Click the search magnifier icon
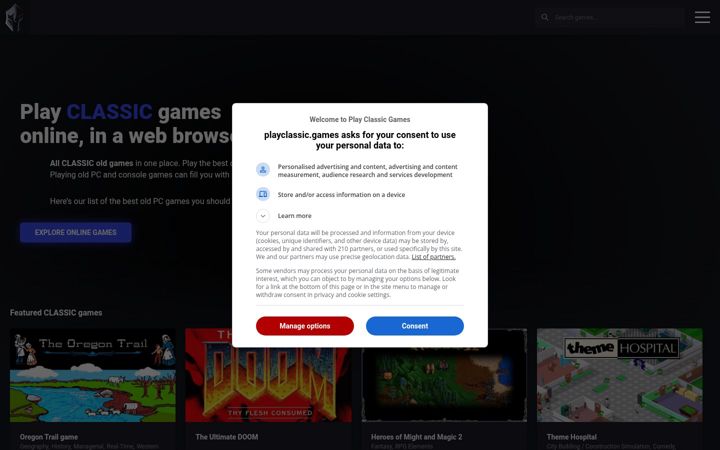The width and height of the screenshot is (720, 450). click(x=545, y=17)
